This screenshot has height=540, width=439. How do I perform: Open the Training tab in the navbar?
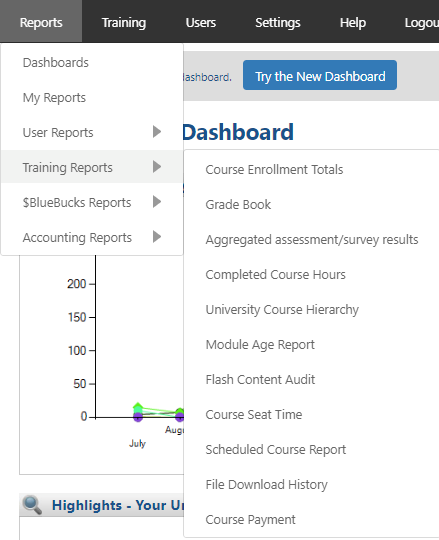click(x=124, y=22)
